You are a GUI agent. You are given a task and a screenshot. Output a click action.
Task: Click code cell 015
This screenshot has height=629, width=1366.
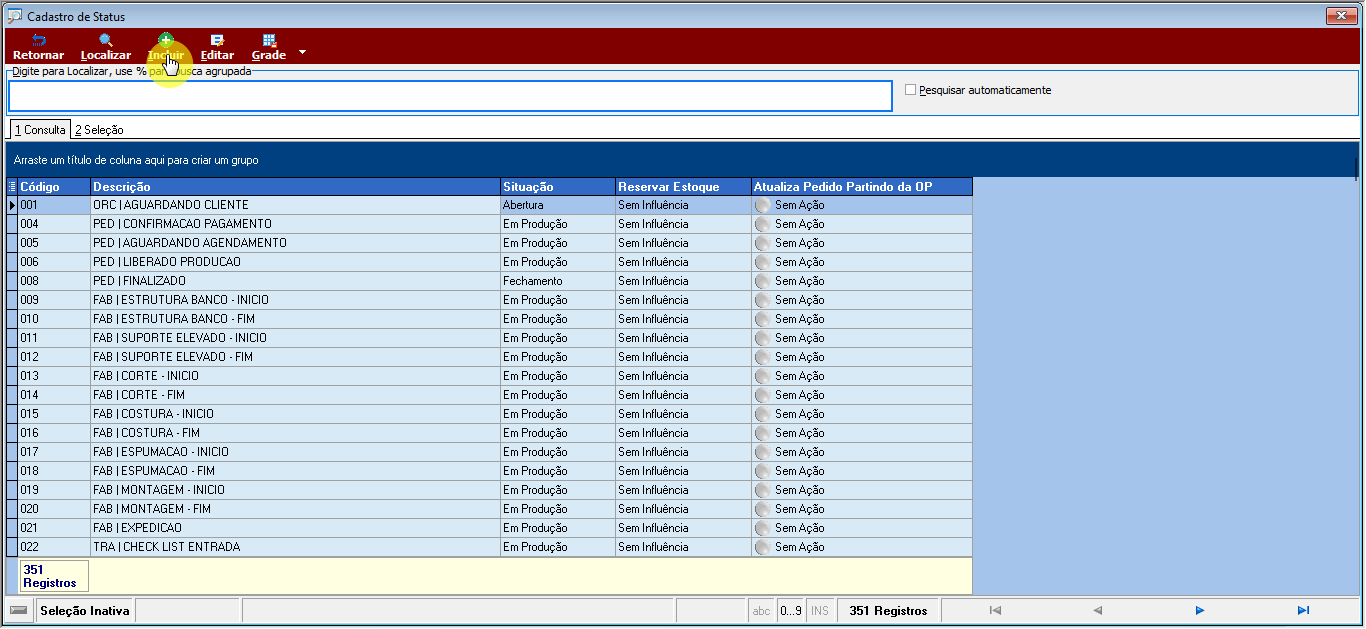54,414
